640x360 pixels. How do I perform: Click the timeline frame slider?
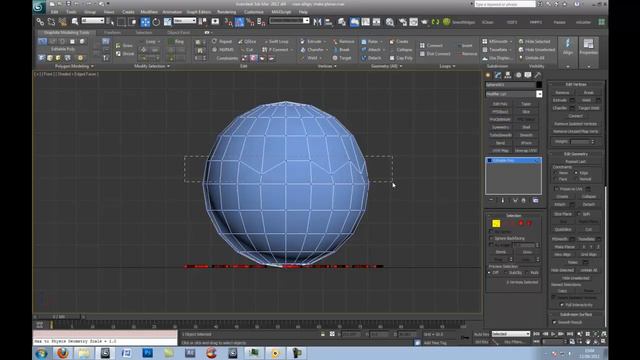coord(58,317)
